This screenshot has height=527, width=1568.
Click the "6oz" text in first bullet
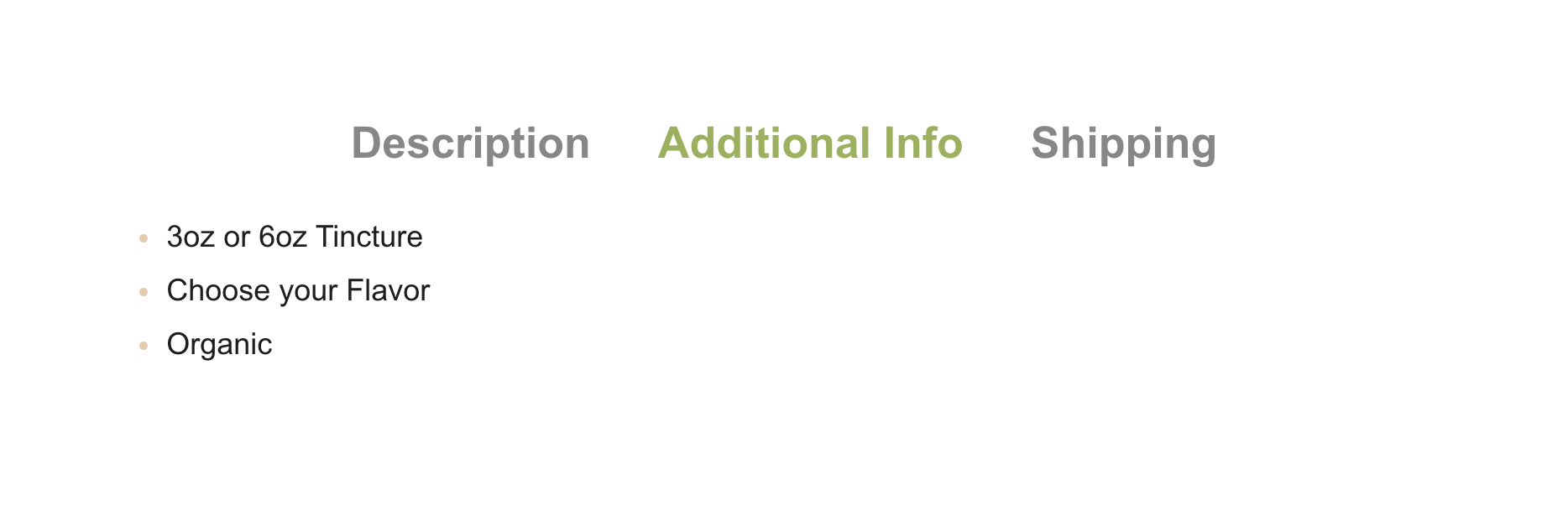coord(283,237)
